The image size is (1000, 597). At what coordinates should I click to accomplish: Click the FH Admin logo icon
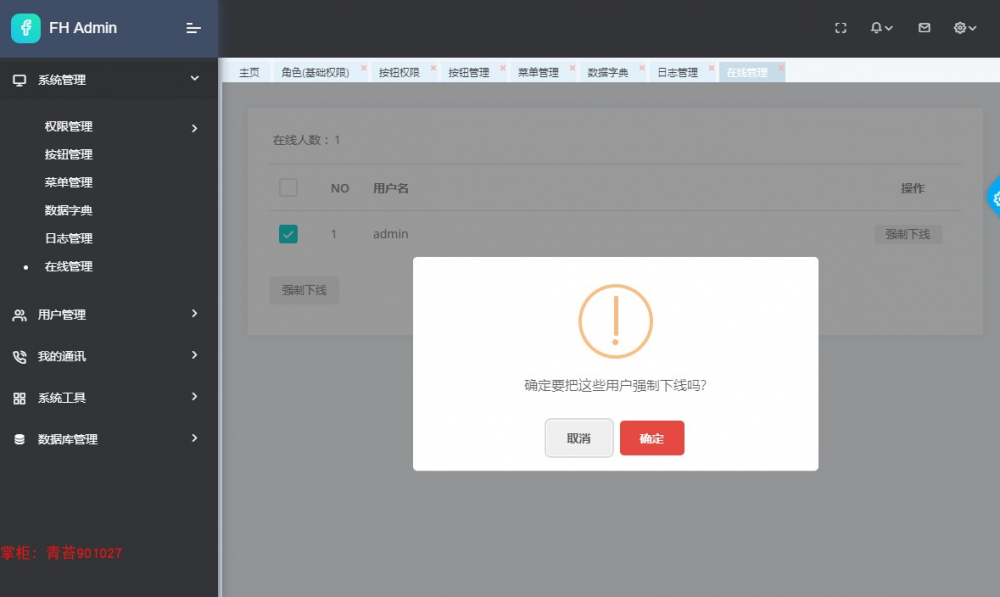(x=24, y=28)
